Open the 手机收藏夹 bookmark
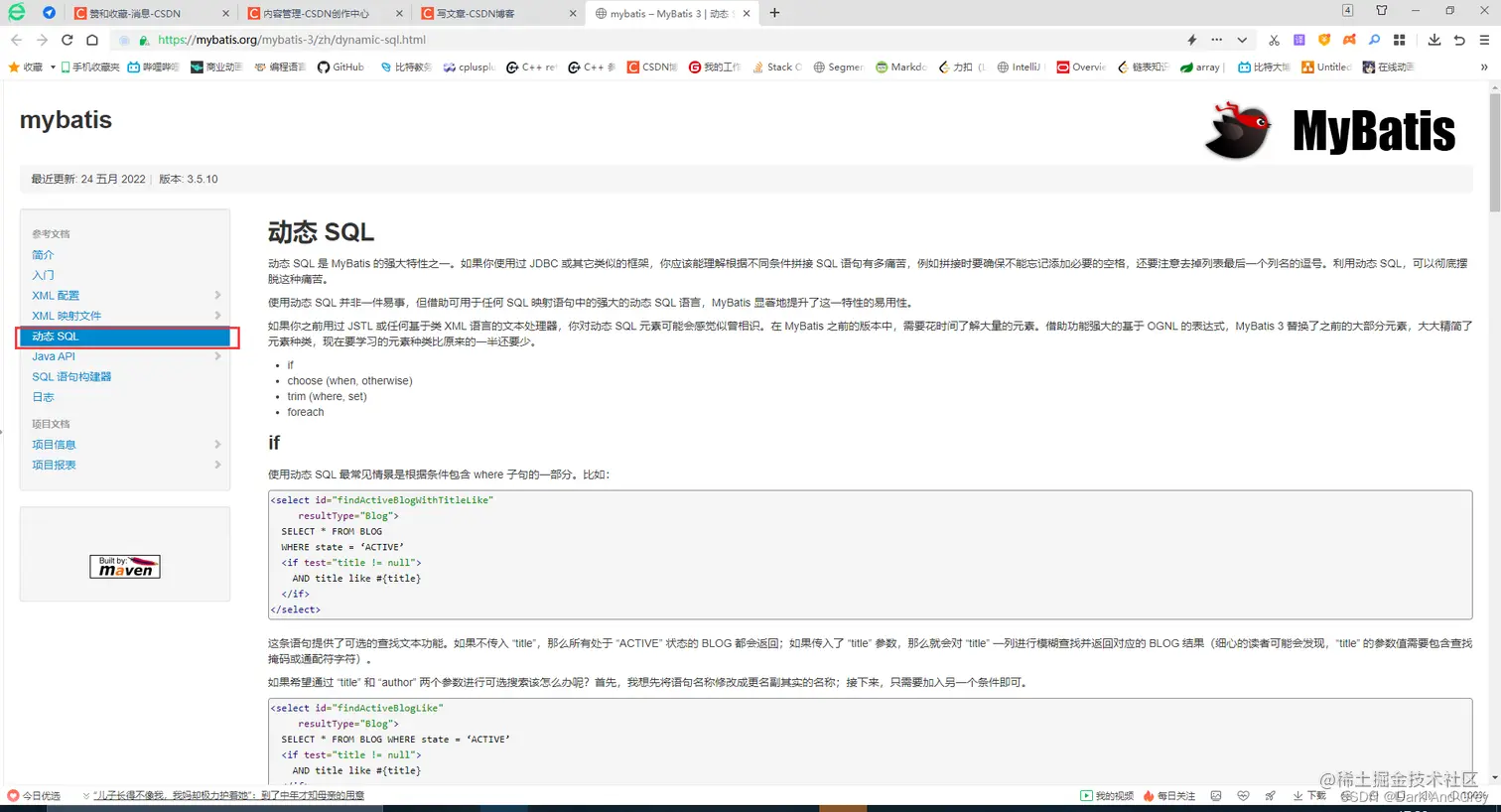 [89, 67]
